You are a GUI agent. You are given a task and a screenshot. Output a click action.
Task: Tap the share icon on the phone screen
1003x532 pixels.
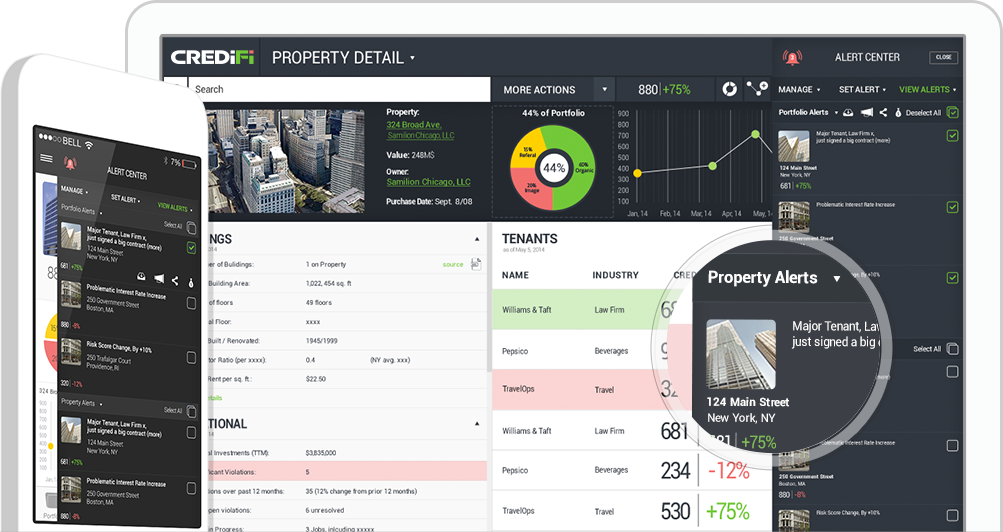(175, 280)
